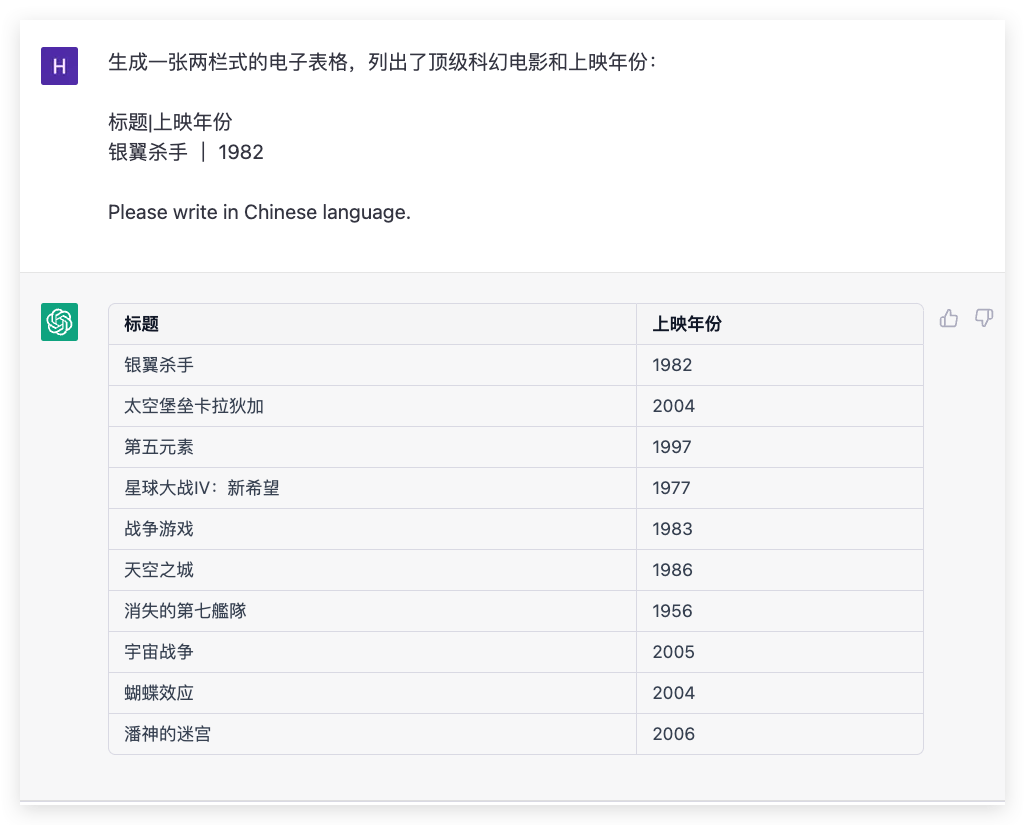Click the prompt text 标题|上映年份

coord(170,122)
